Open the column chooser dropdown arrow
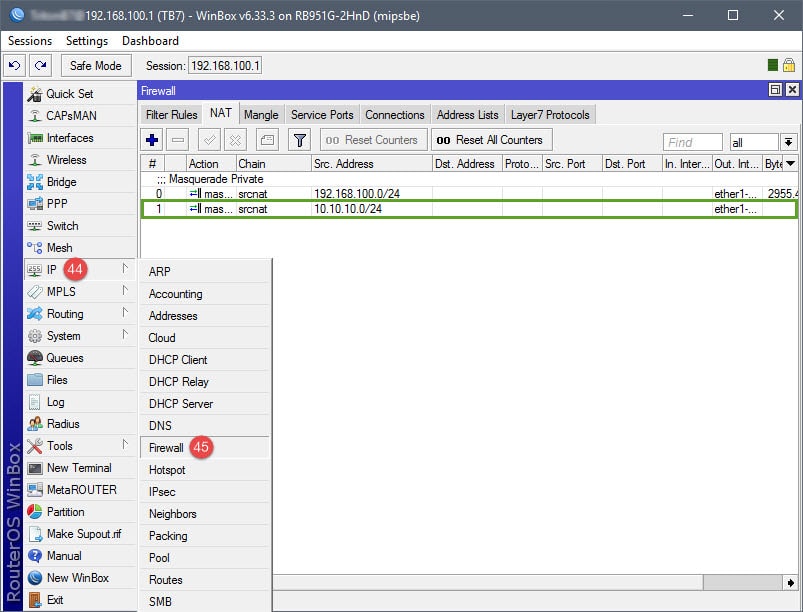This screenshot has height=612, width=803. (x=791, y=164)
